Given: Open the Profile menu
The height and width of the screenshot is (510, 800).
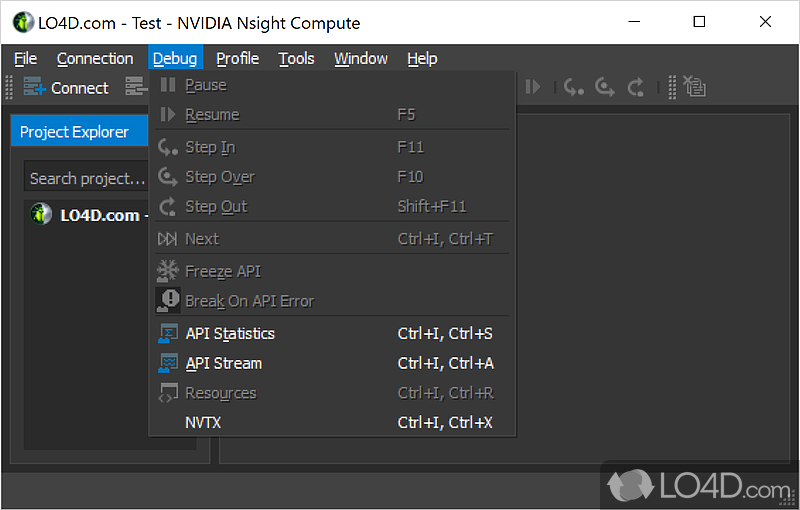Looking at the screenshot, I should click(237, 59).
